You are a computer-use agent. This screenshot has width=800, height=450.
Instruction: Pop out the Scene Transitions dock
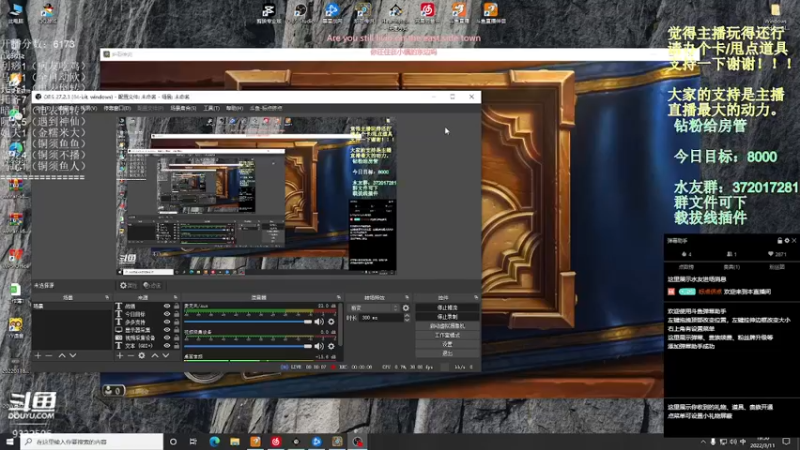pyautogui.click(x=407, y=297)
